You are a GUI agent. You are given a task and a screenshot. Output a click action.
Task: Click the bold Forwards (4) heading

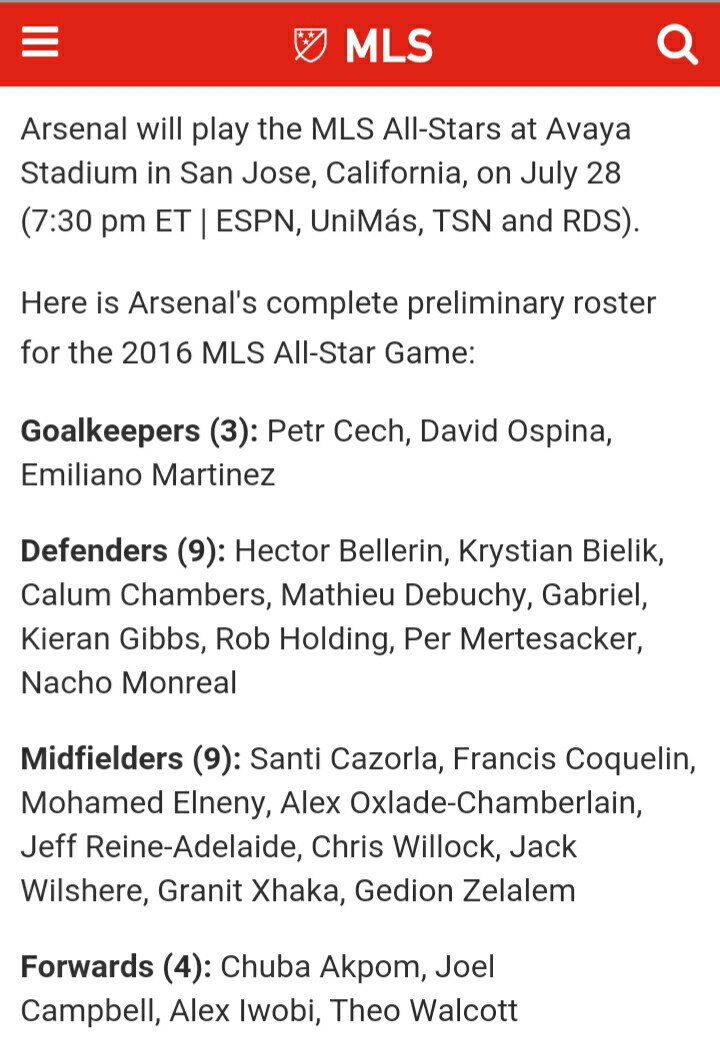[116, 967]
